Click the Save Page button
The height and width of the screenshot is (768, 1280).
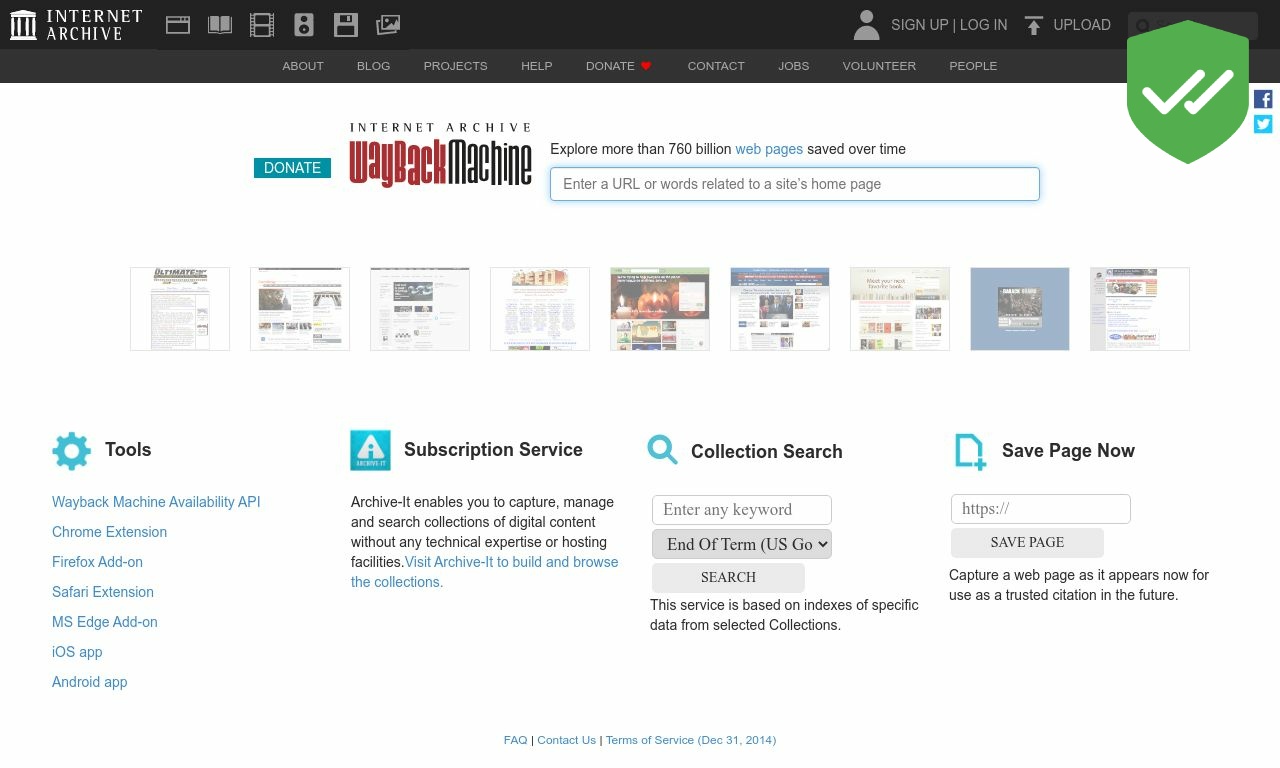[1027, 542]
